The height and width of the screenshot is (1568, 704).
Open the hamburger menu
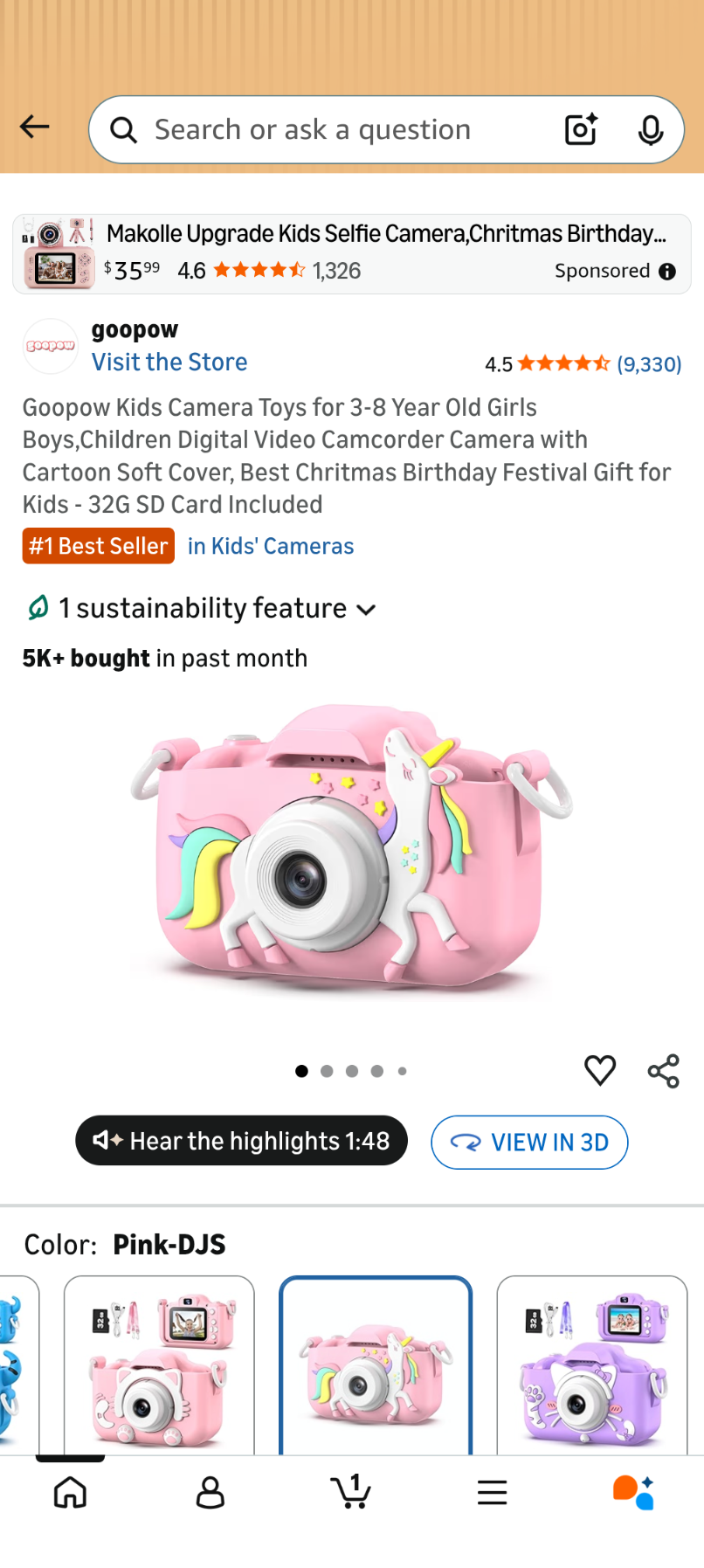(492, 1492)
